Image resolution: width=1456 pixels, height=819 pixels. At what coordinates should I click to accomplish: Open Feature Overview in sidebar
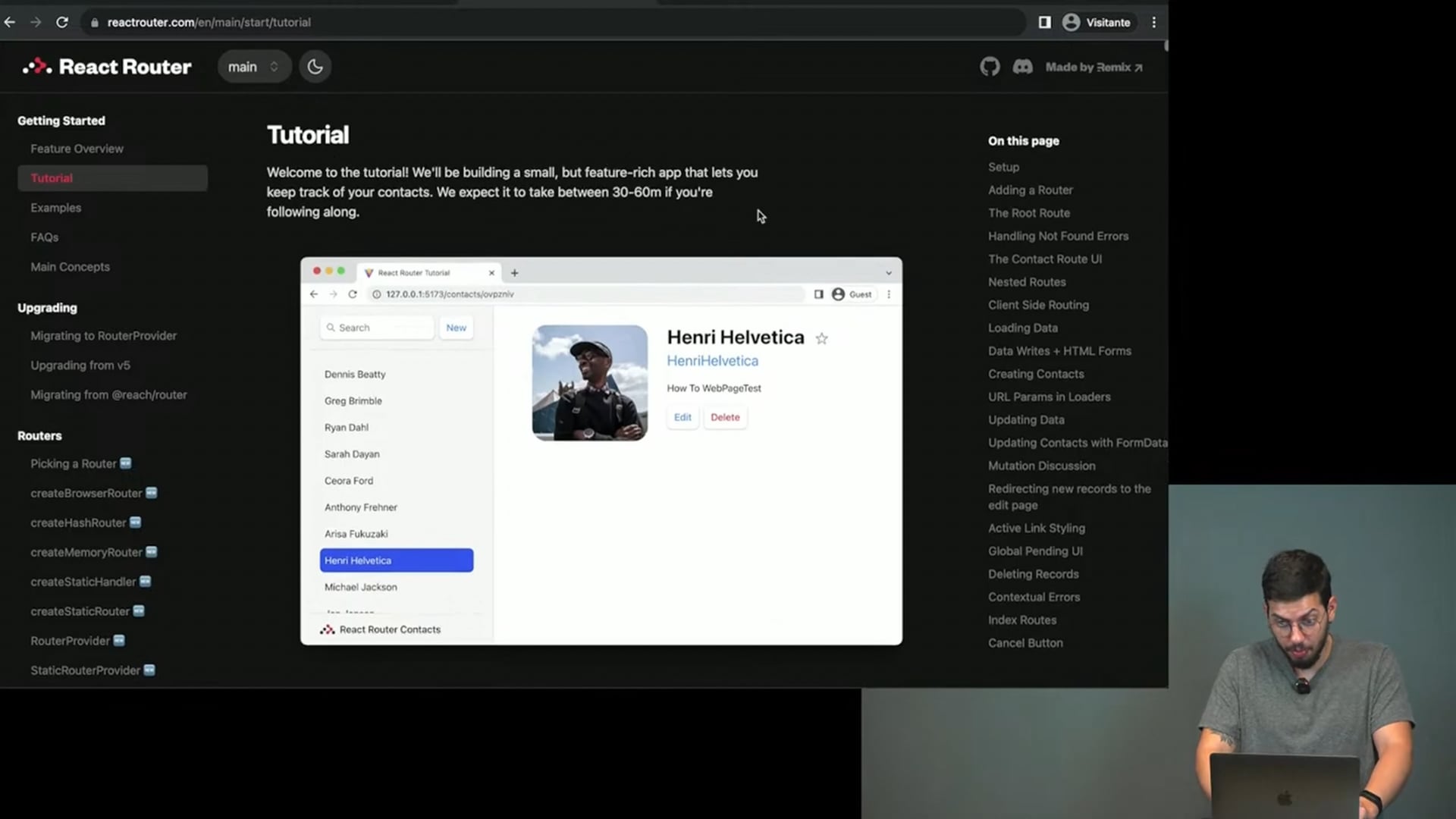pos(77,149)
